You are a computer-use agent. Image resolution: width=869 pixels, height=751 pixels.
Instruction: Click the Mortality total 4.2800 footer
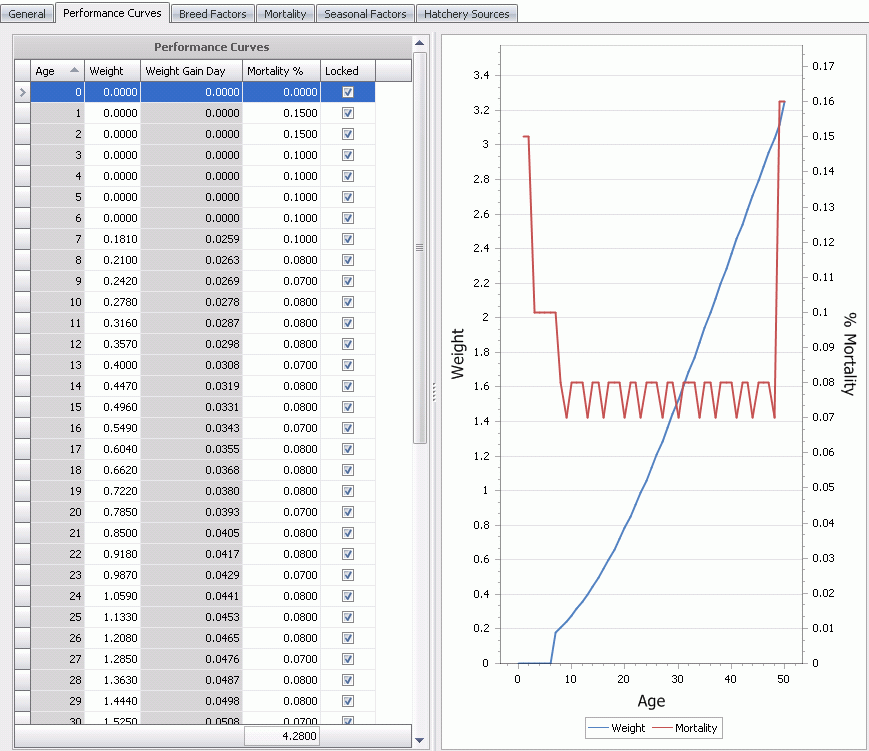(282, 736)
